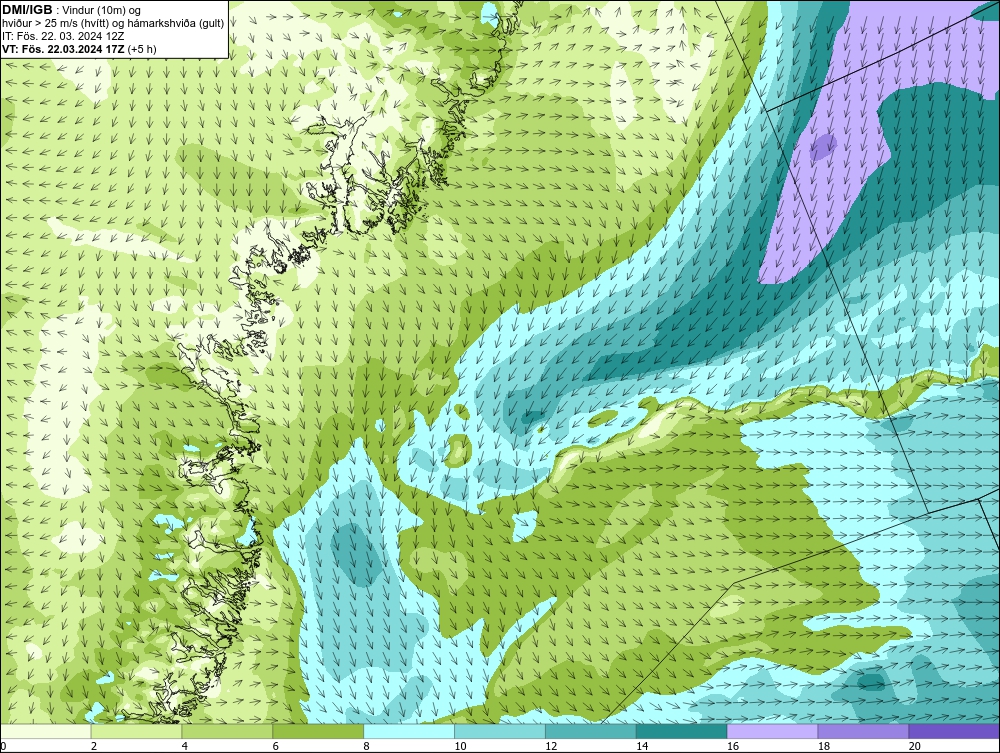Select the 16–18 m/s light purple swatch

point(773,731)
